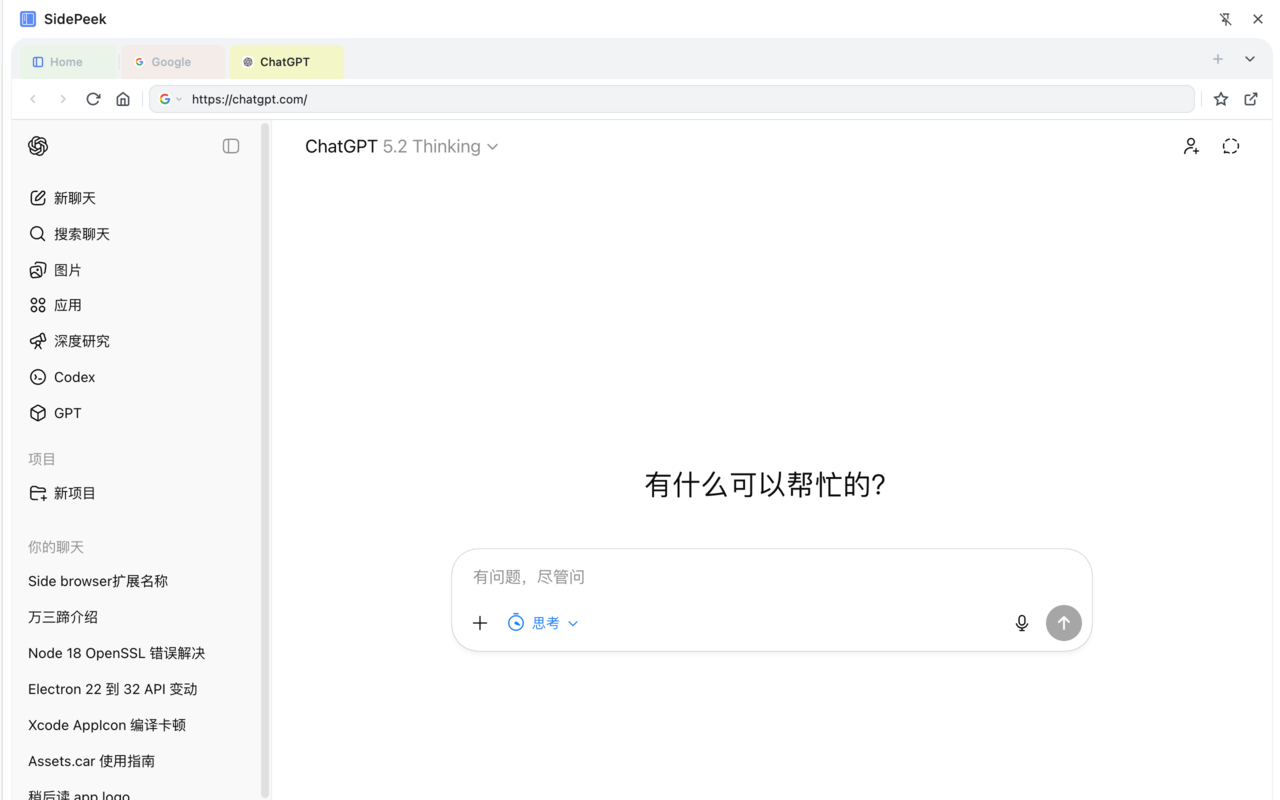Open ChatGPT 5.2 Thinking model dropdown
1280x800 pixels.
(402, 146)
